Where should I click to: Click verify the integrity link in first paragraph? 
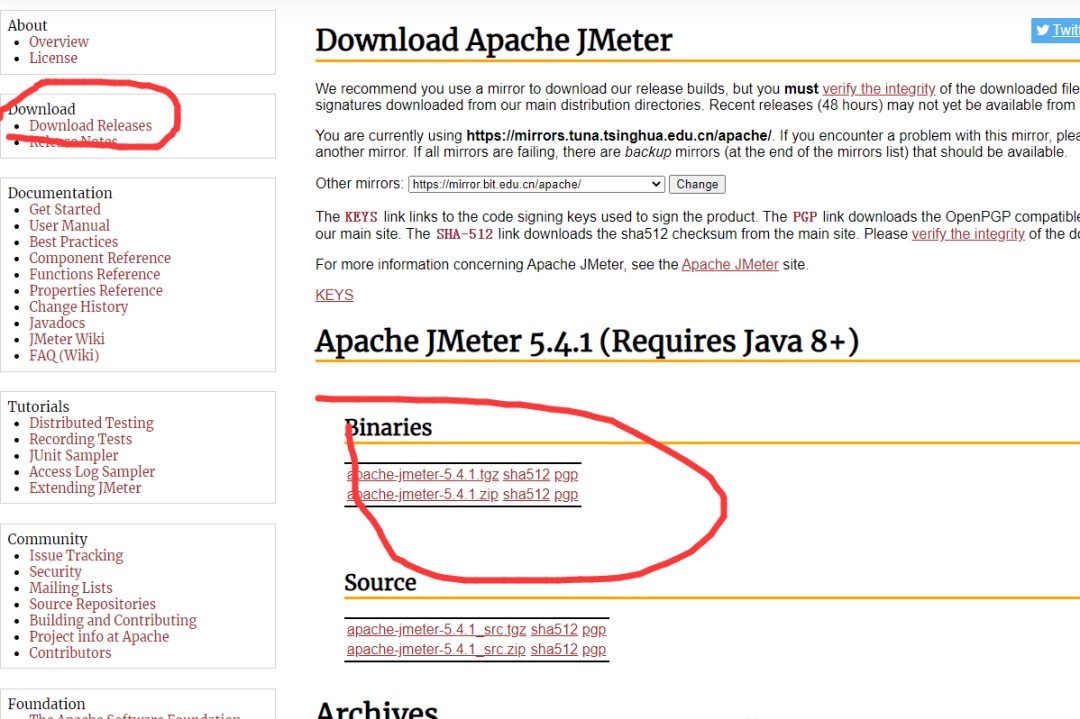click(x=879, y=89)
